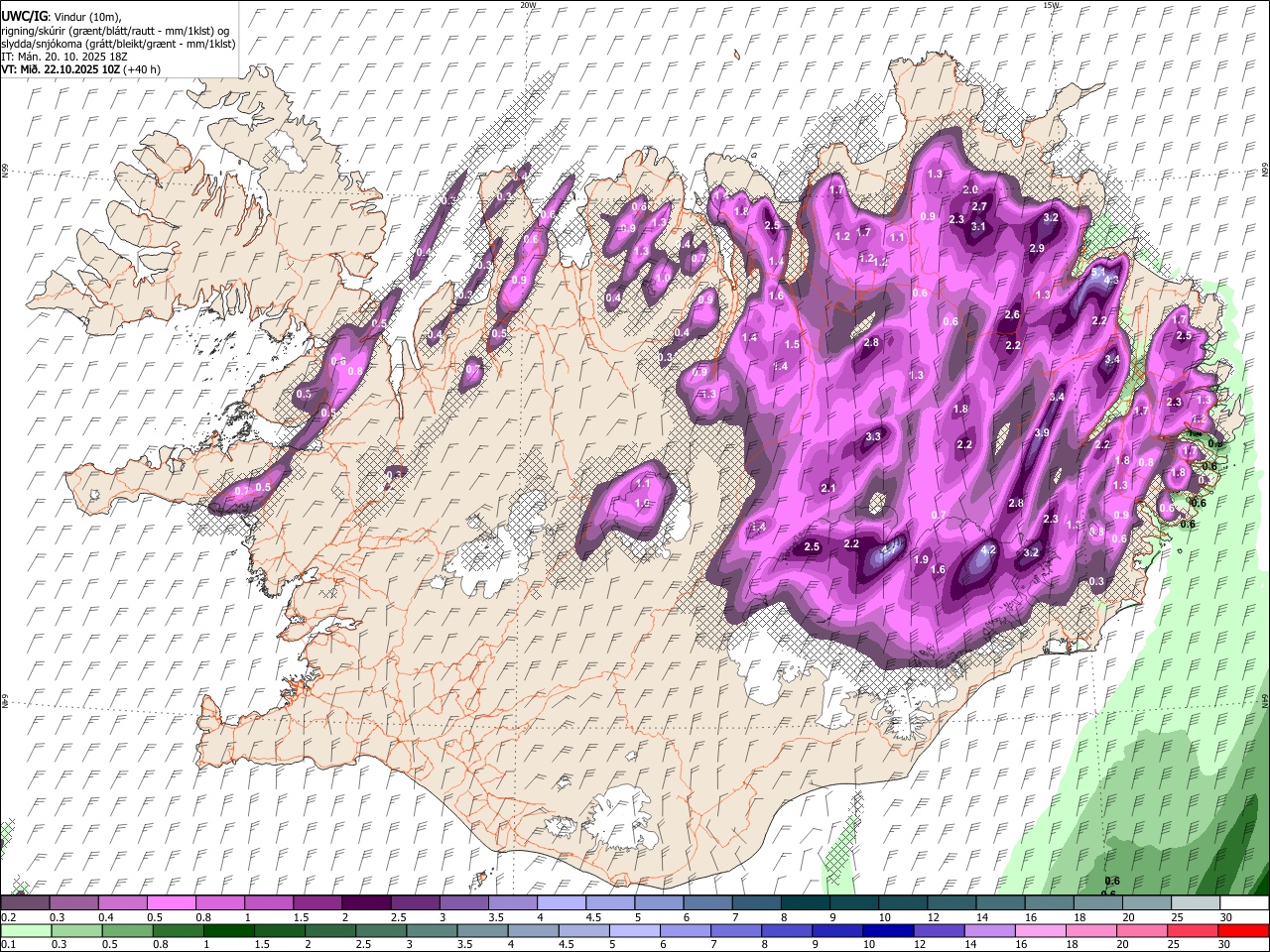Click the periwinkle 6 swatch in lower legend row

(x=685, y=930)
